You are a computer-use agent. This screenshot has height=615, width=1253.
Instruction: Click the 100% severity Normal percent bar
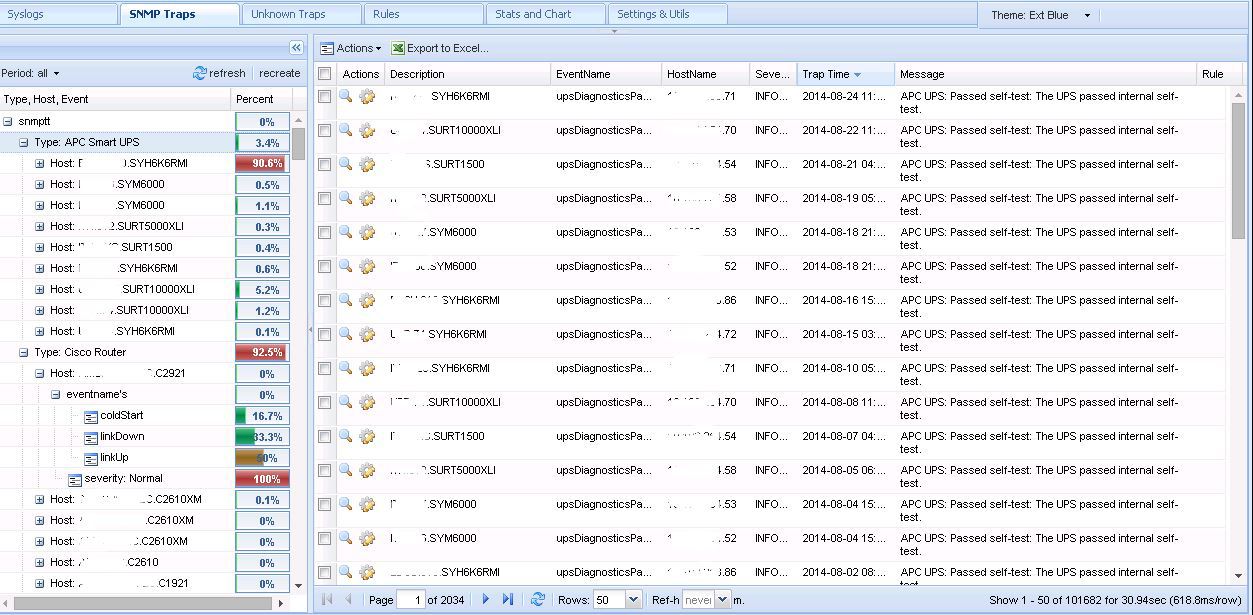coord(262,479)
